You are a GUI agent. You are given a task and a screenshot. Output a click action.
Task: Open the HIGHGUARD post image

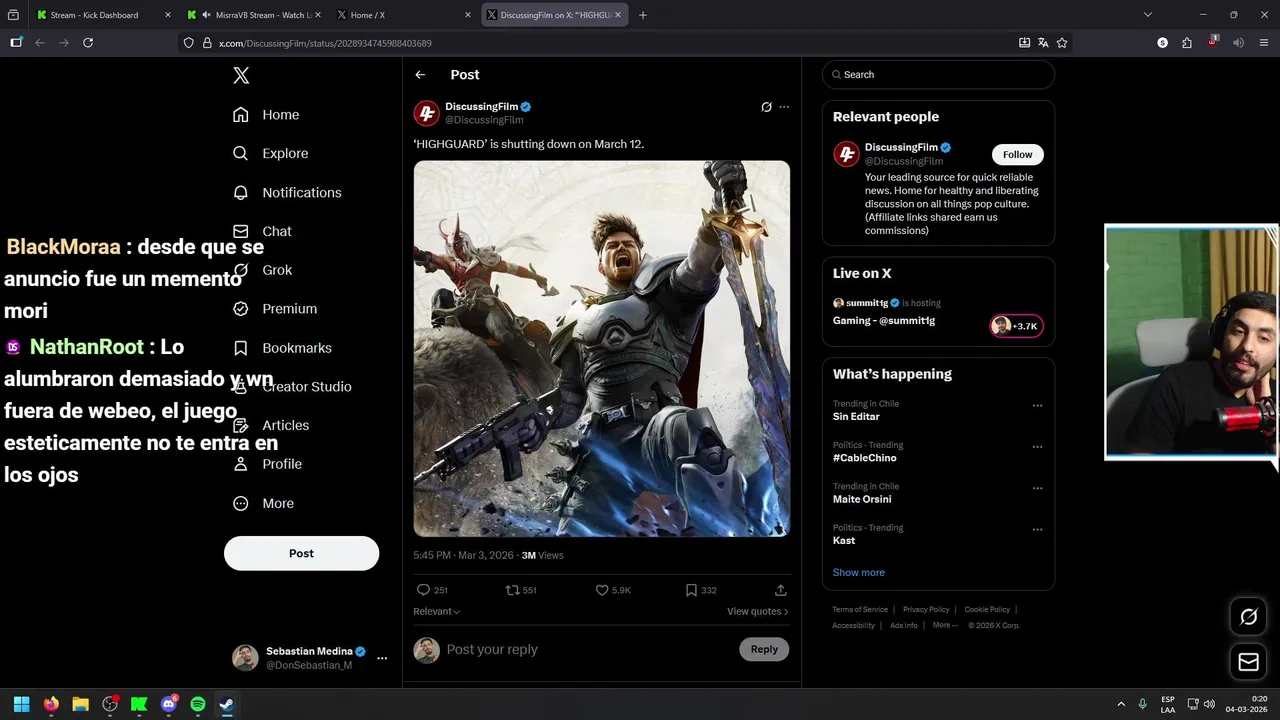click(602, 349)
